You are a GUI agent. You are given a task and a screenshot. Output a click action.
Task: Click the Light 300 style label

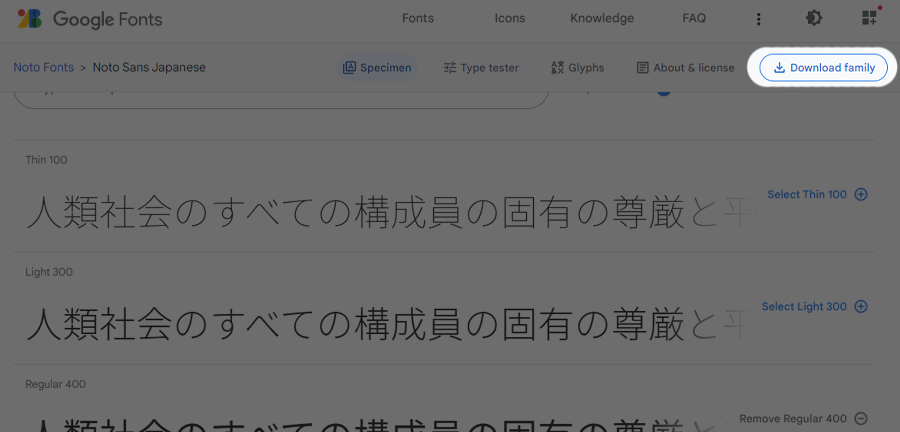pyautogui.click(x=49, y=272)
